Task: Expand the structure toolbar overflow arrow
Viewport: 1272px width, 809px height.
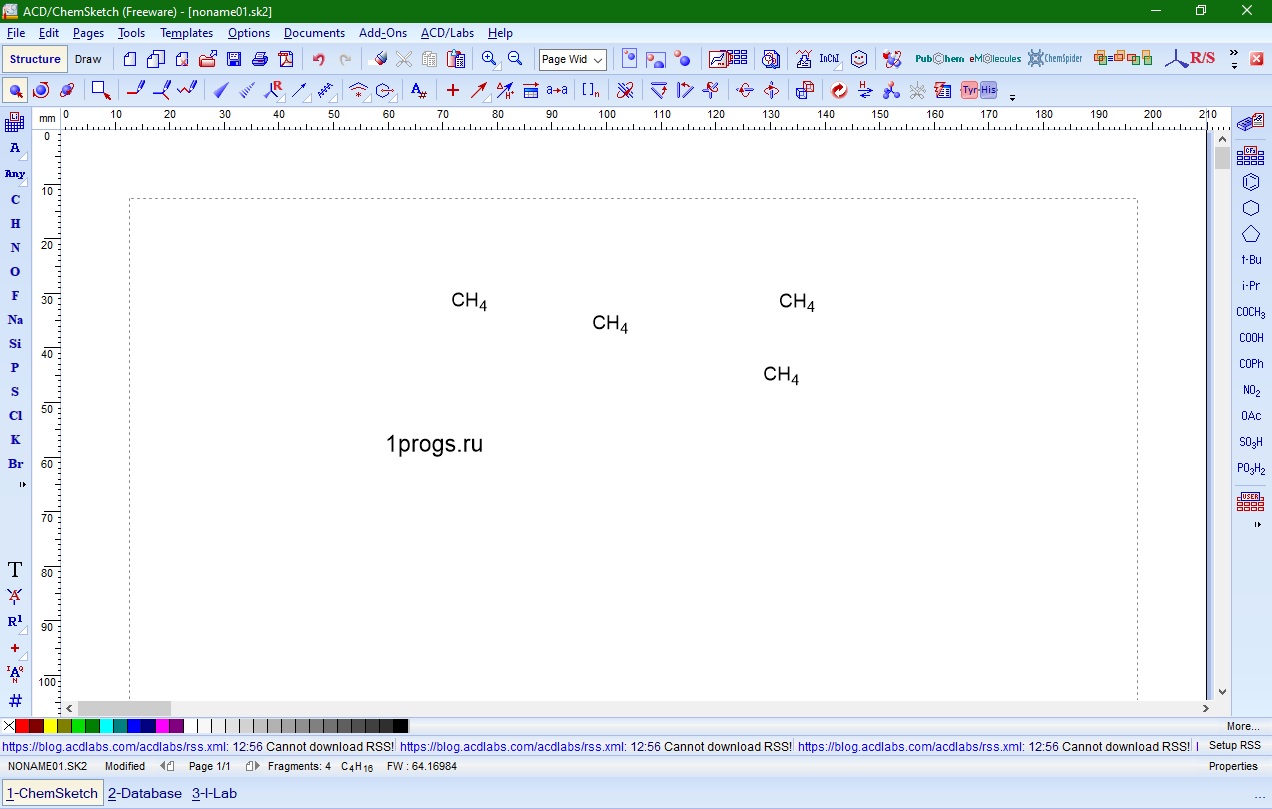Action: click(x=1013, y=97)
